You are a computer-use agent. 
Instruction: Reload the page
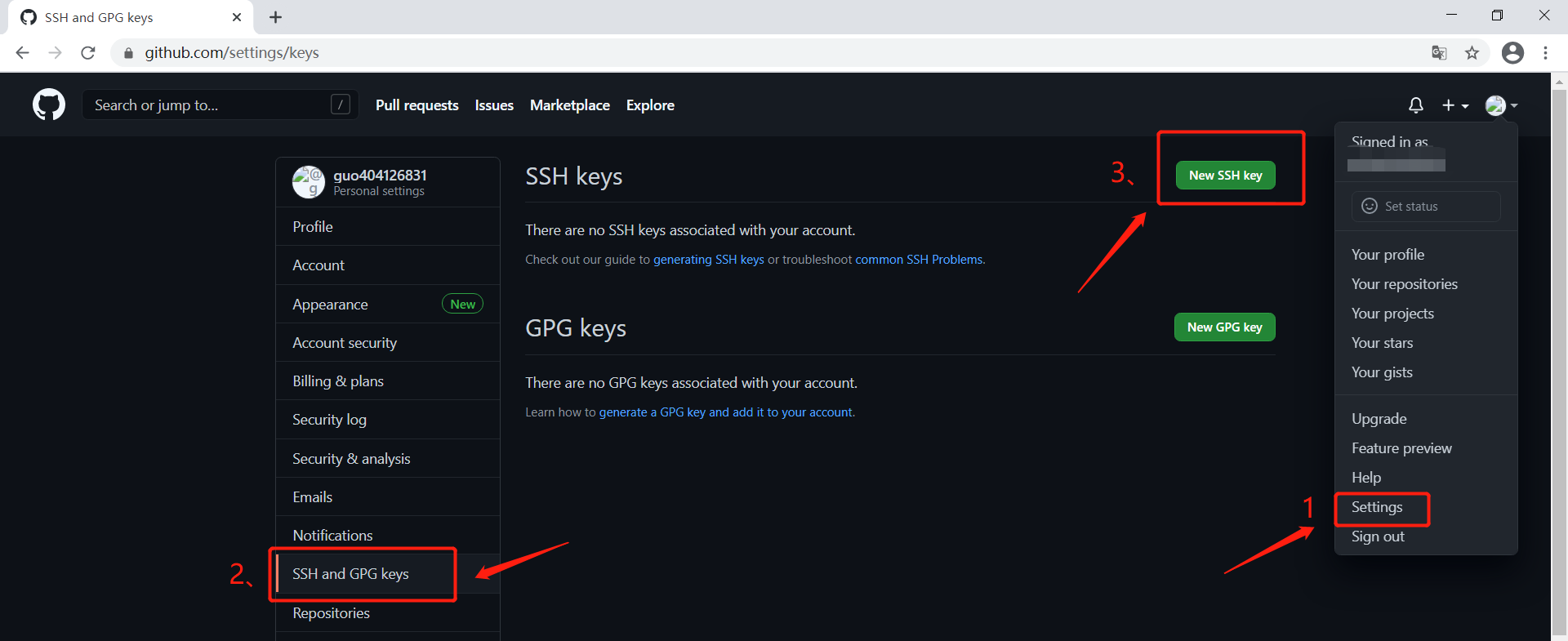tap(88, 52)
